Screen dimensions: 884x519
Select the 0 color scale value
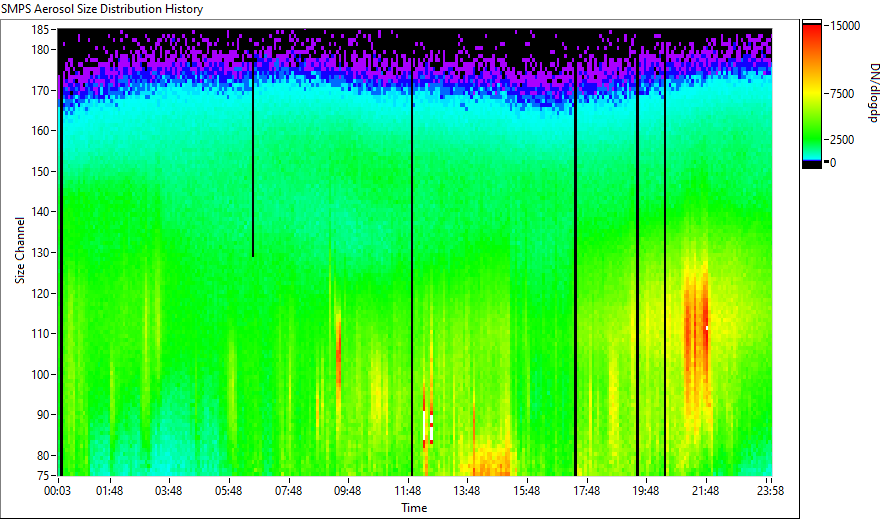(833, 163)
